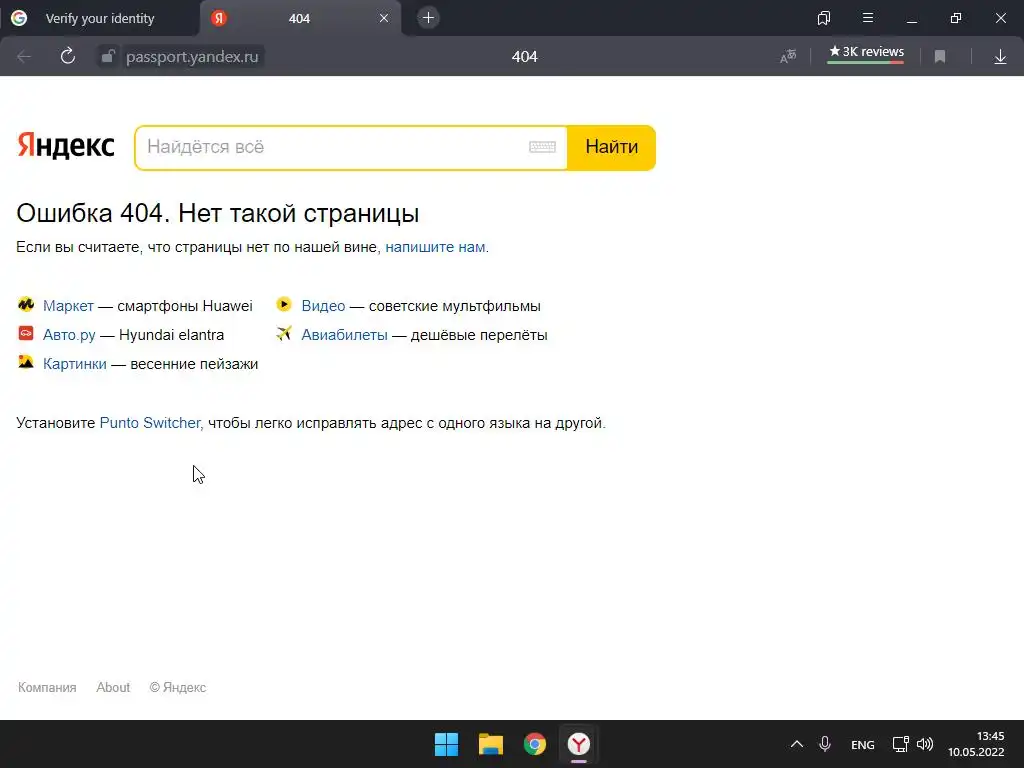Switch to the Verify your identity tab
1024x768 pixels.
99,18
